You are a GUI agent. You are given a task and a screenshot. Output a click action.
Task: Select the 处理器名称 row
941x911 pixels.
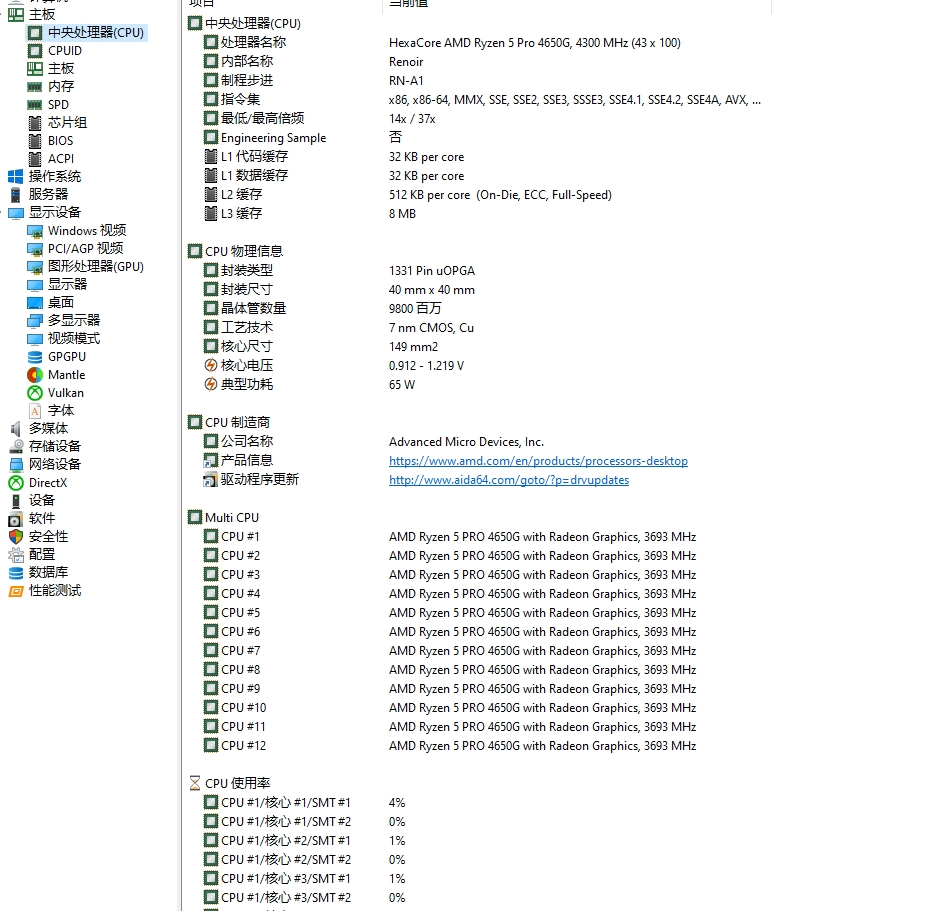coord(253,43)
